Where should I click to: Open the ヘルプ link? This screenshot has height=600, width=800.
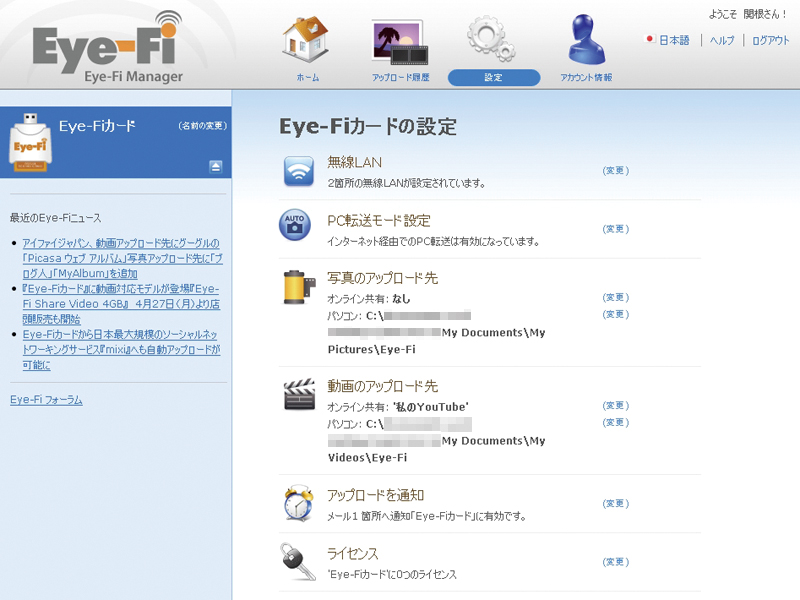pos(722,40)
